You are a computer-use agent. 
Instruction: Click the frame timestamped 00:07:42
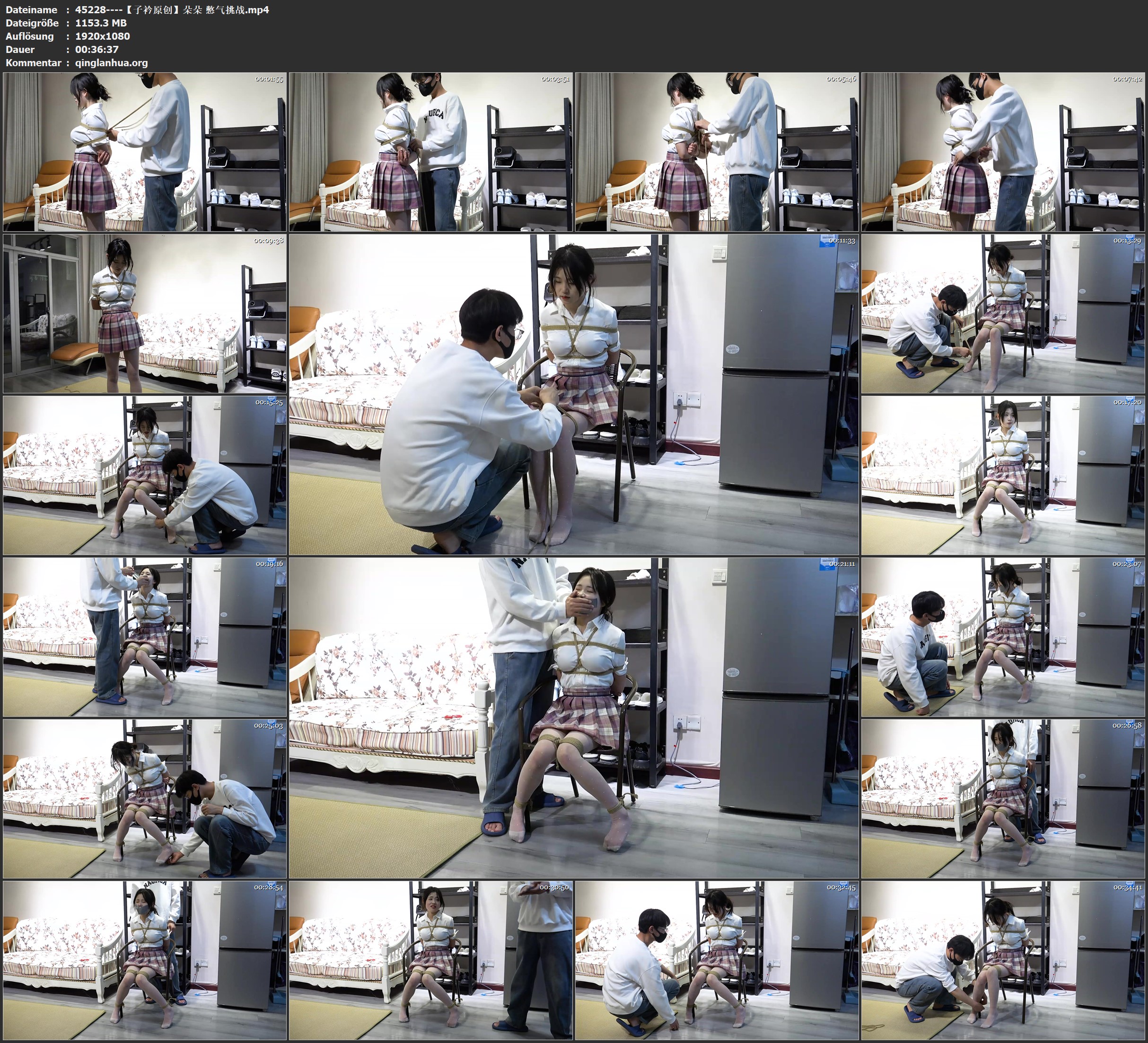[x=1002, y=151]
